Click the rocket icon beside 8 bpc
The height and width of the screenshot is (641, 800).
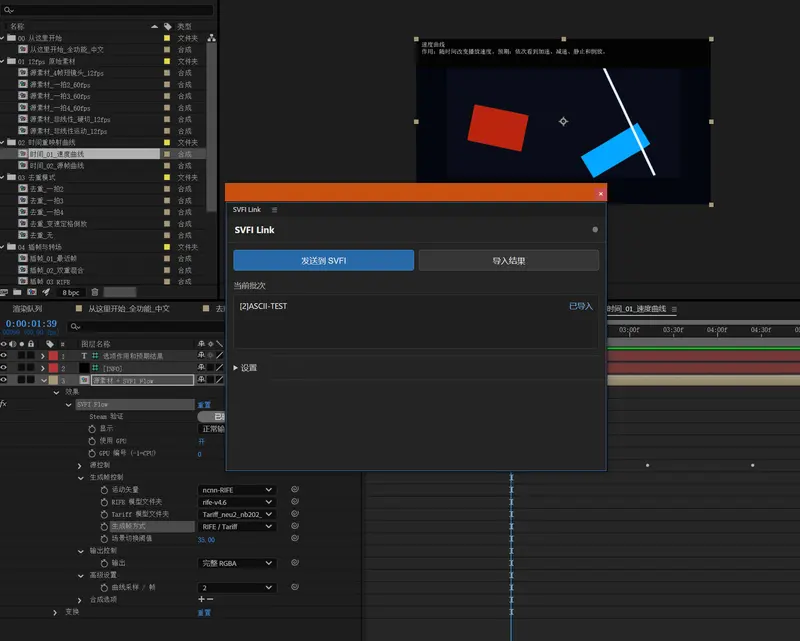pyautogui.click(x=46, y=292)
